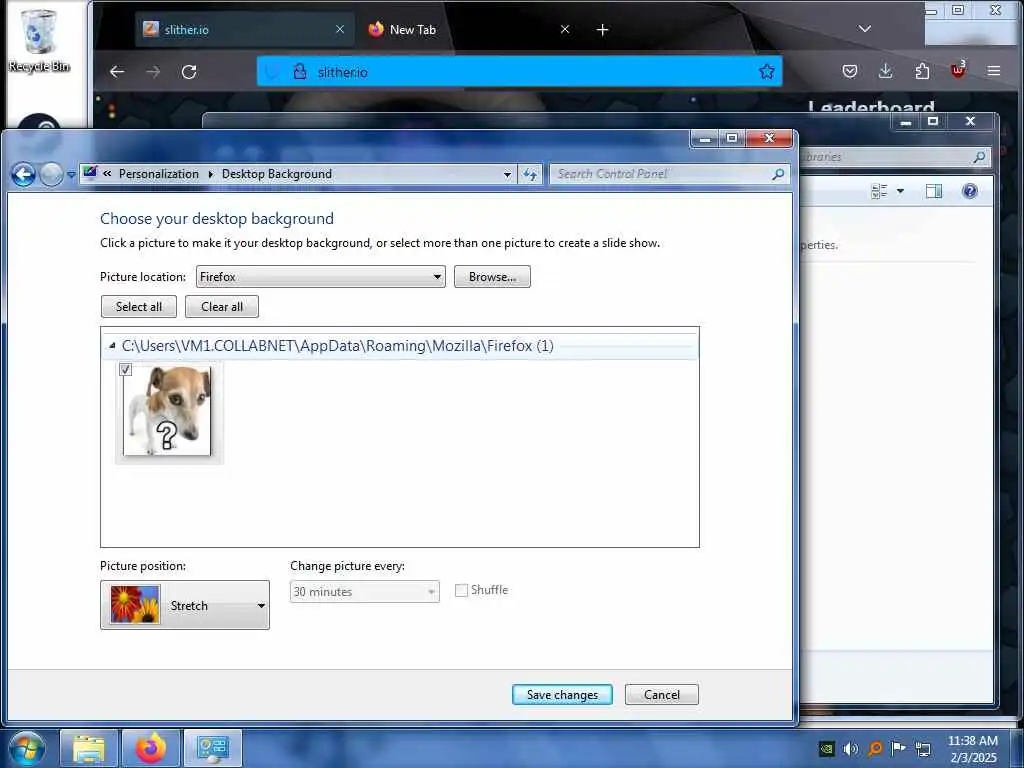Click the Firefox address bar
This screenshot has height=768, width=1024.
click(x=519, y=71)
